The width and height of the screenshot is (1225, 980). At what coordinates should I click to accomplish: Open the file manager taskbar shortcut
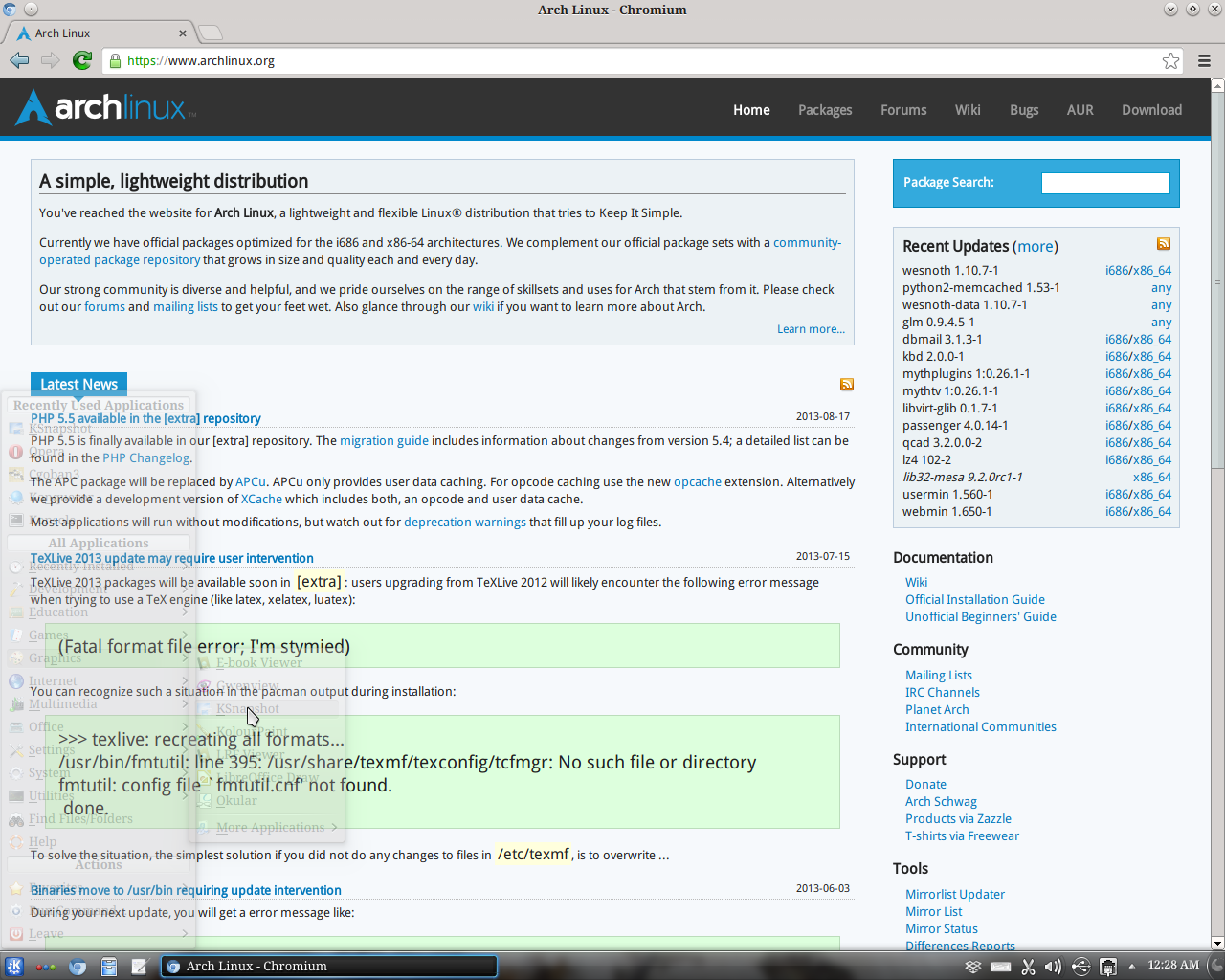pos(109,967)
